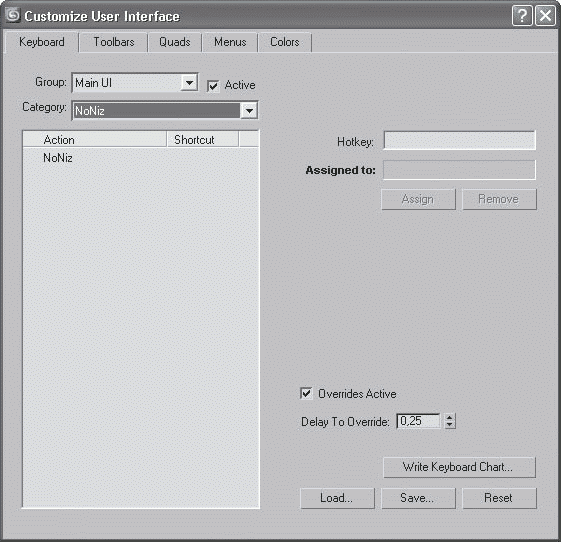Click the Write Keyboard Chart button
561x542 pixels.
pyautogui.click(x=459, y=467)
